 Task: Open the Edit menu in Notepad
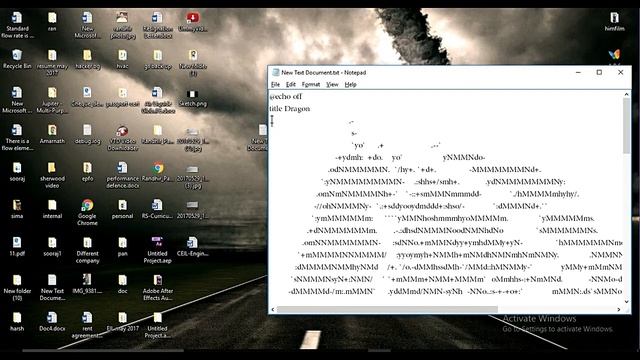click(291, 84)
